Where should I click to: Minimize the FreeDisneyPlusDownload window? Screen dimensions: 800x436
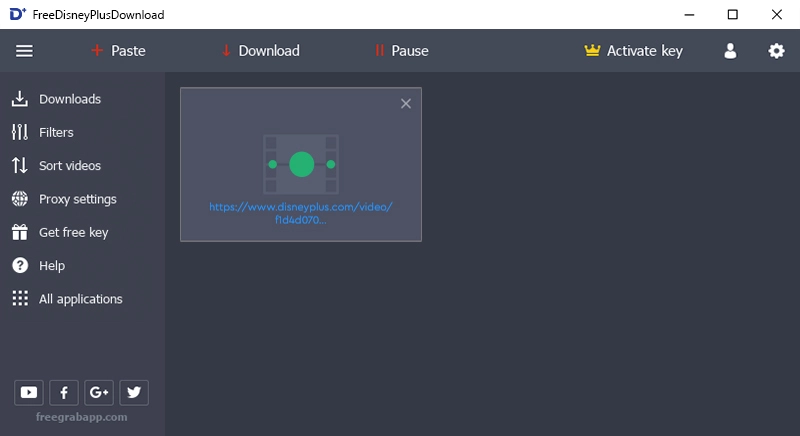coord(689,15)
